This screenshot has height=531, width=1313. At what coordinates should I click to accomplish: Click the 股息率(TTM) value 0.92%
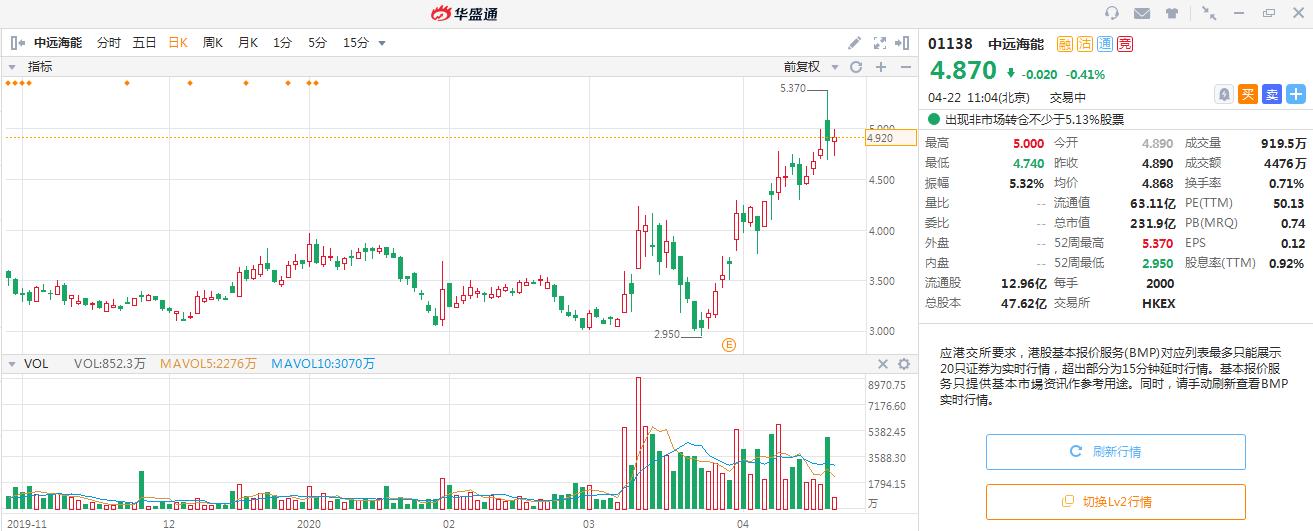(x=1286, y=263)
